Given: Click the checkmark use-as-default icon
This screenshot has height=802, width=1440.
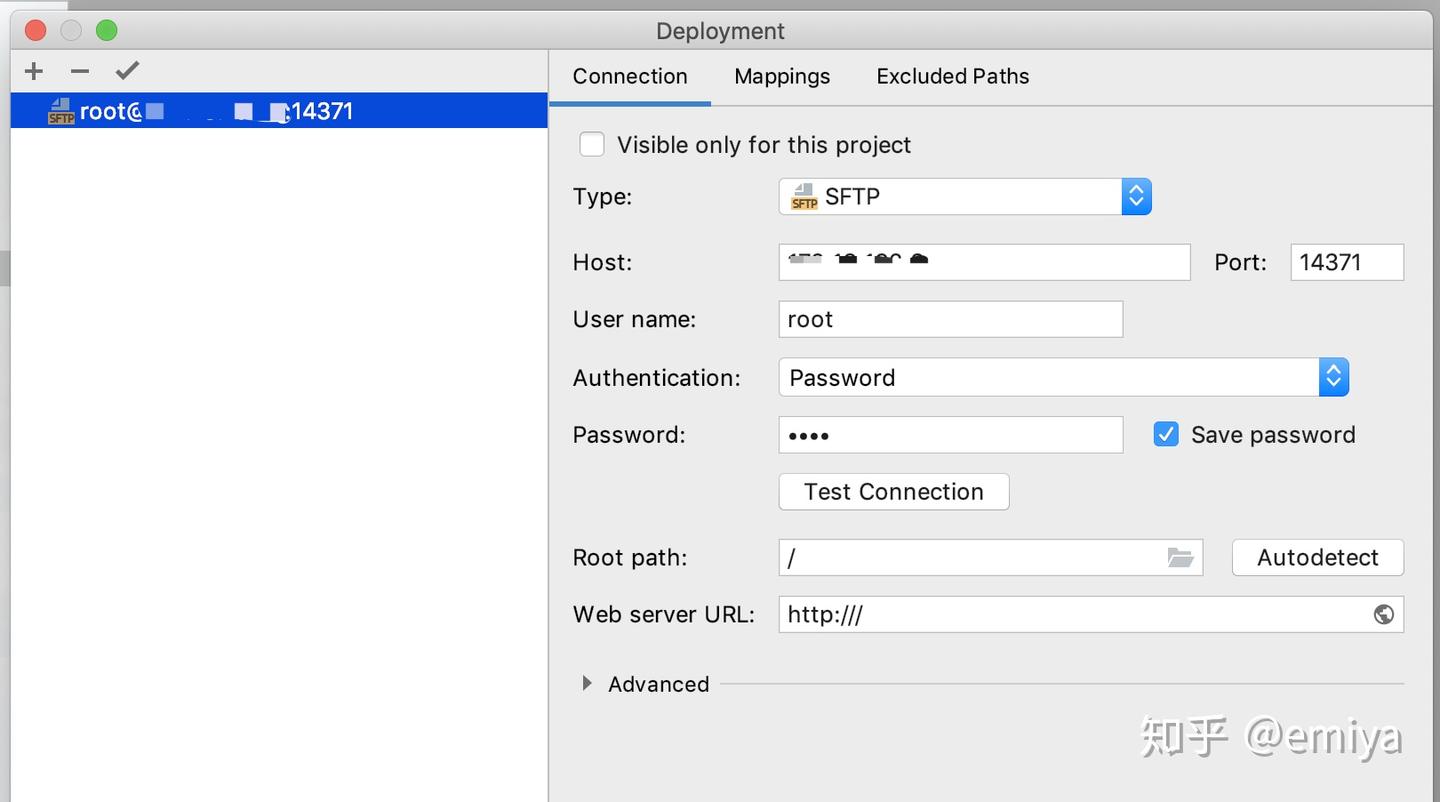Looking at the screenshot, I should click(x=127, y=71).
